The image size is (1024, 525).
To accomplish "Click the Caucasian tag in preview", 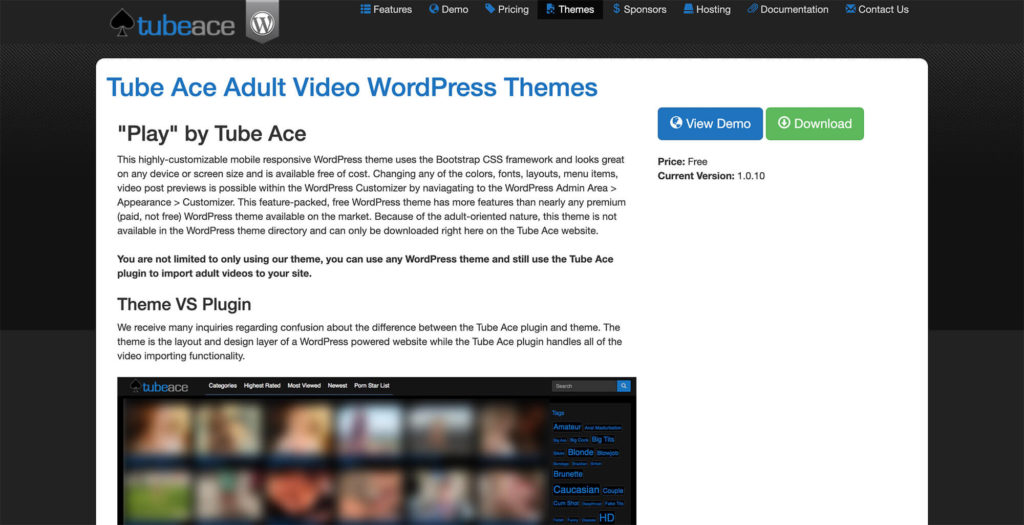I will [576, 490].
